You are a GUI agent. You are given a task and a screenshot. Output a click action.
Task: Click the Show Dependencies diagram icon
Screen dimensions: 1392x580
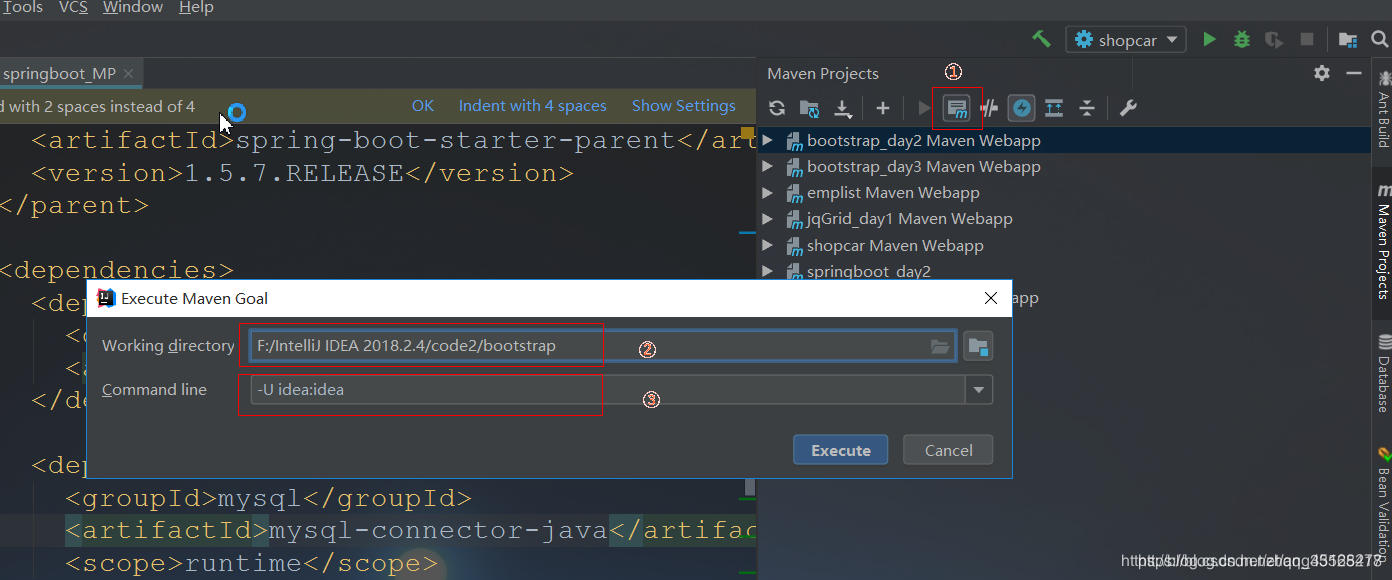click(x=1054, y=108)
